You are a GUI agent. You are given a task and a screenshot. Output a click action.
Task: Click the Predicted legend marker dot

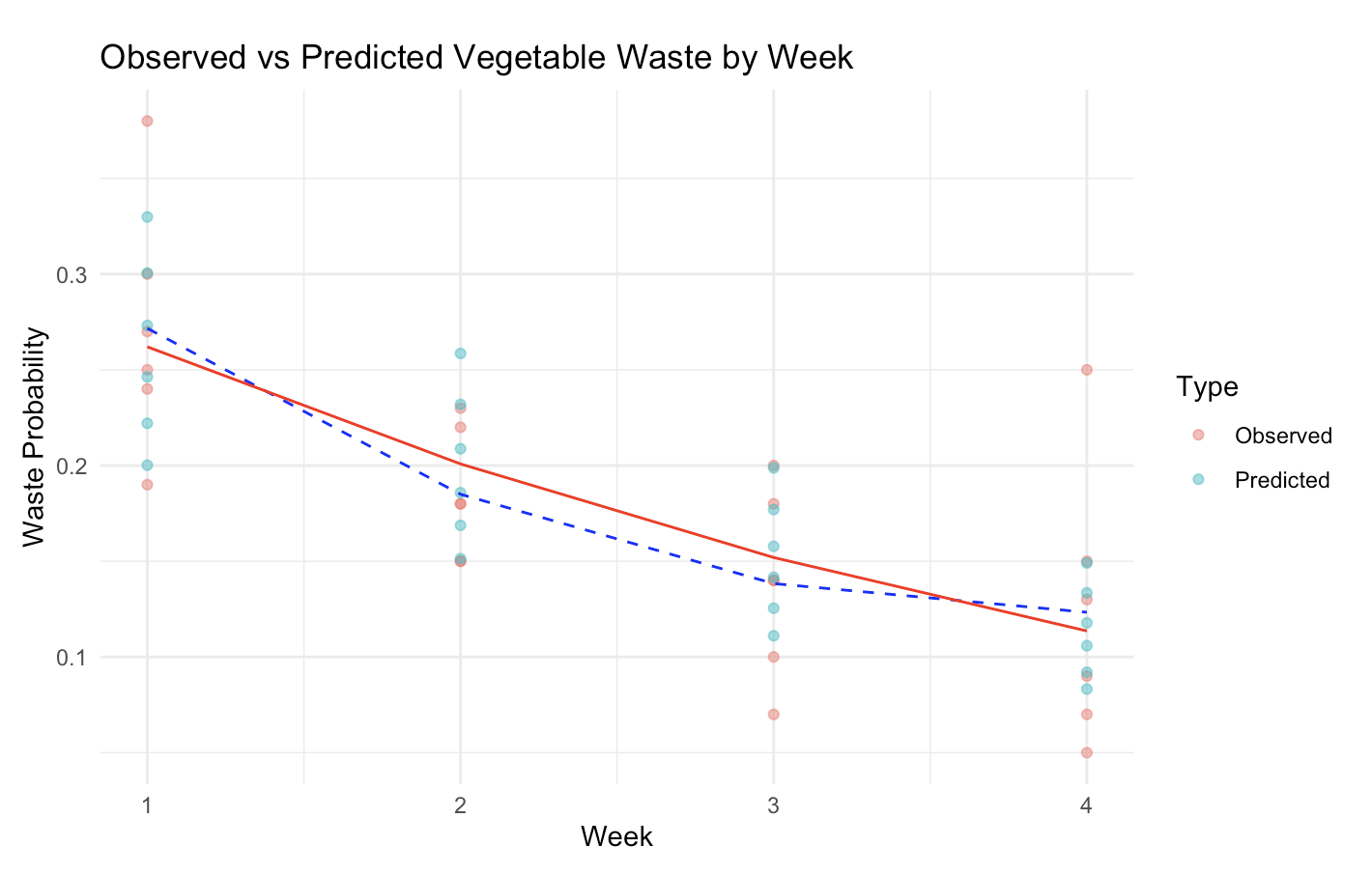pos(1198,480)
